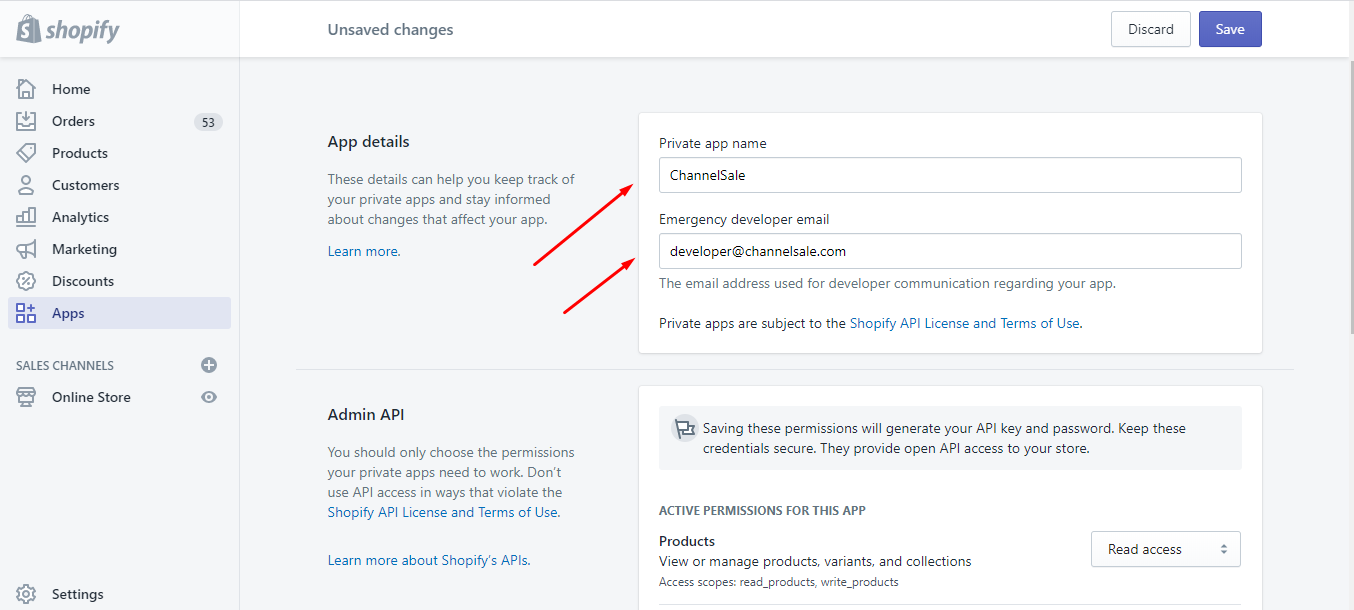Click the Orders inbox icon
Screen dimensions: 1354x610
(x=26, y=121)
